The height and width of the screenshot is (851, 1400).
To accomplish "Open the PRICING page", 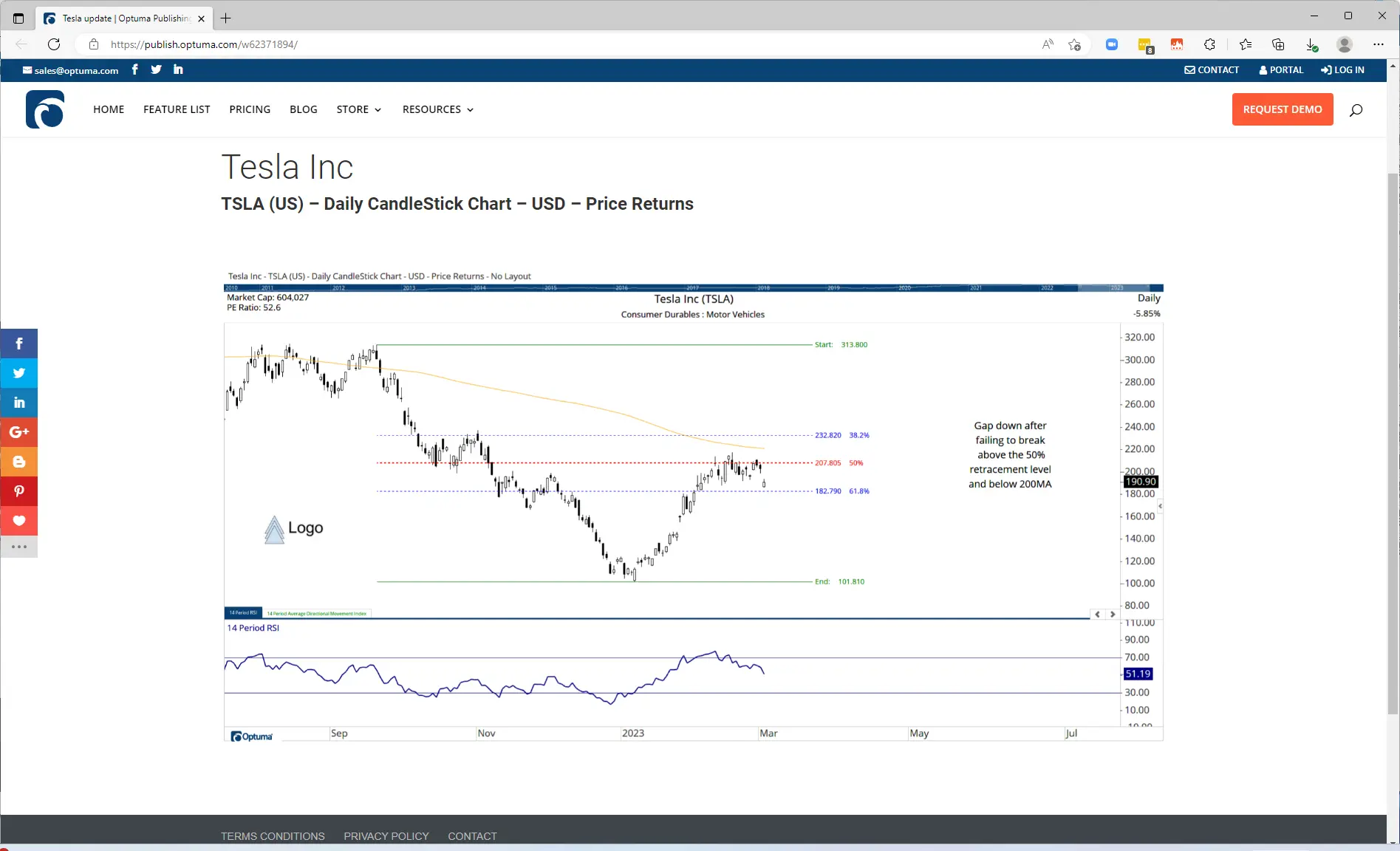I will 250,109.
